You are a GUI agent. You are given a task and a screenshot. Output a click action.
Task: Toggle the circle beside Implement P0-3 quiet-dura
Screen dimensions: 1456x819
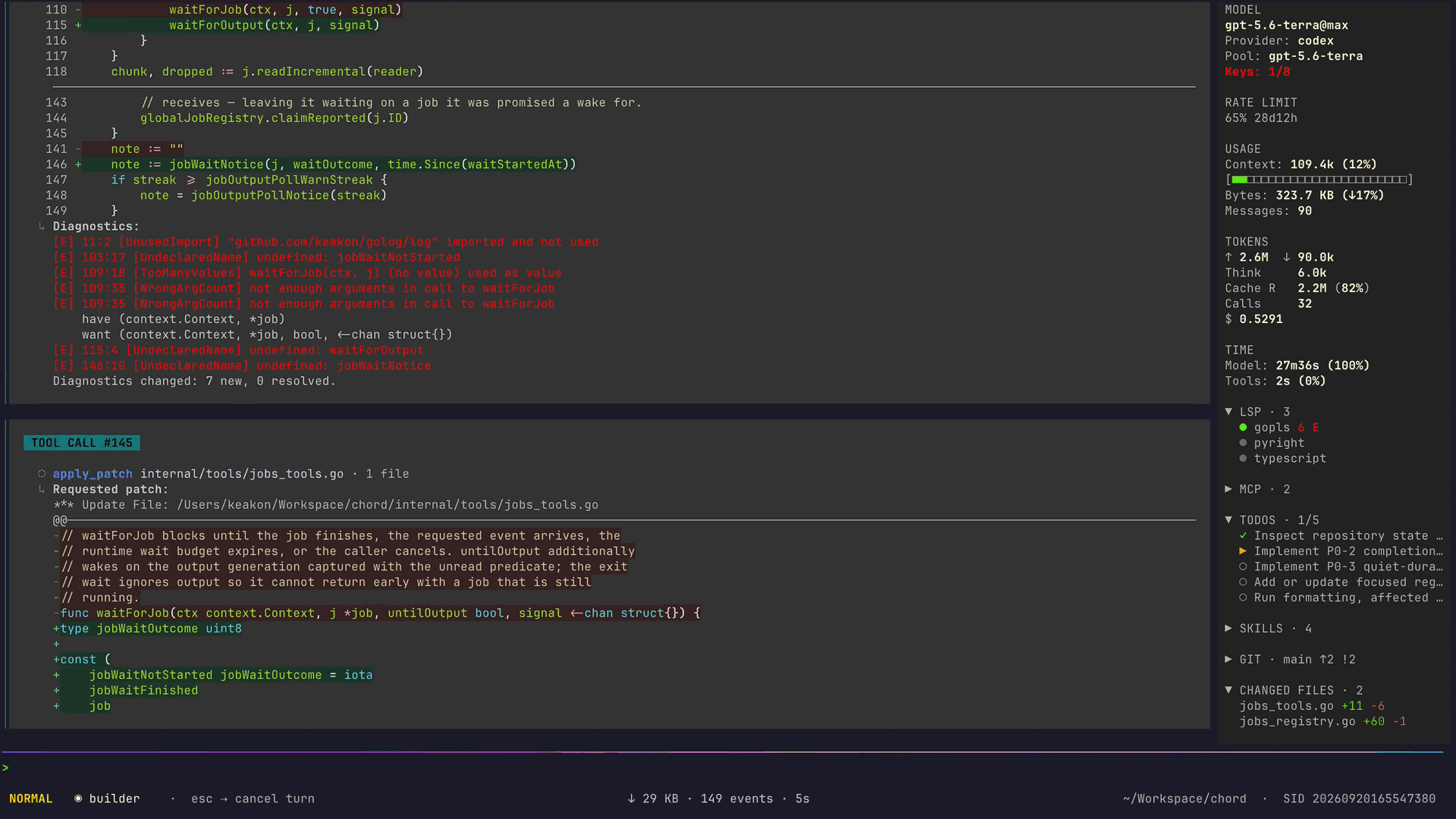(1243, 566)
